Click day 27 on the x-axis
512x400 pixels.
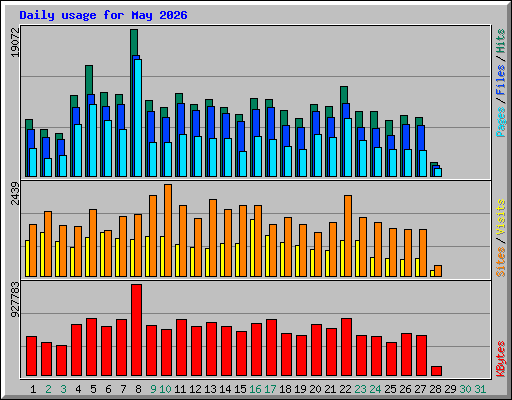(x=420, y=389)
